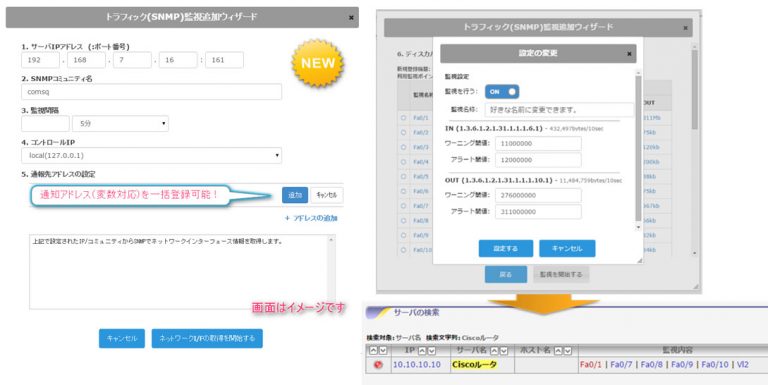Open Fa0/1 link in 監視内容 column
This screenshot has height=385, width=768.
(x=590, y=365)
